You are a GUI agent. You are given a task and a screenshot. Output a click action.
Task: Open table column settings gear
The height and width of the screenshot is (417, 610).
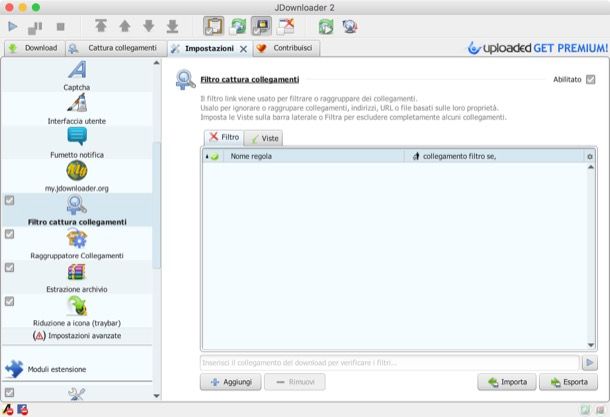coord(590,156)
